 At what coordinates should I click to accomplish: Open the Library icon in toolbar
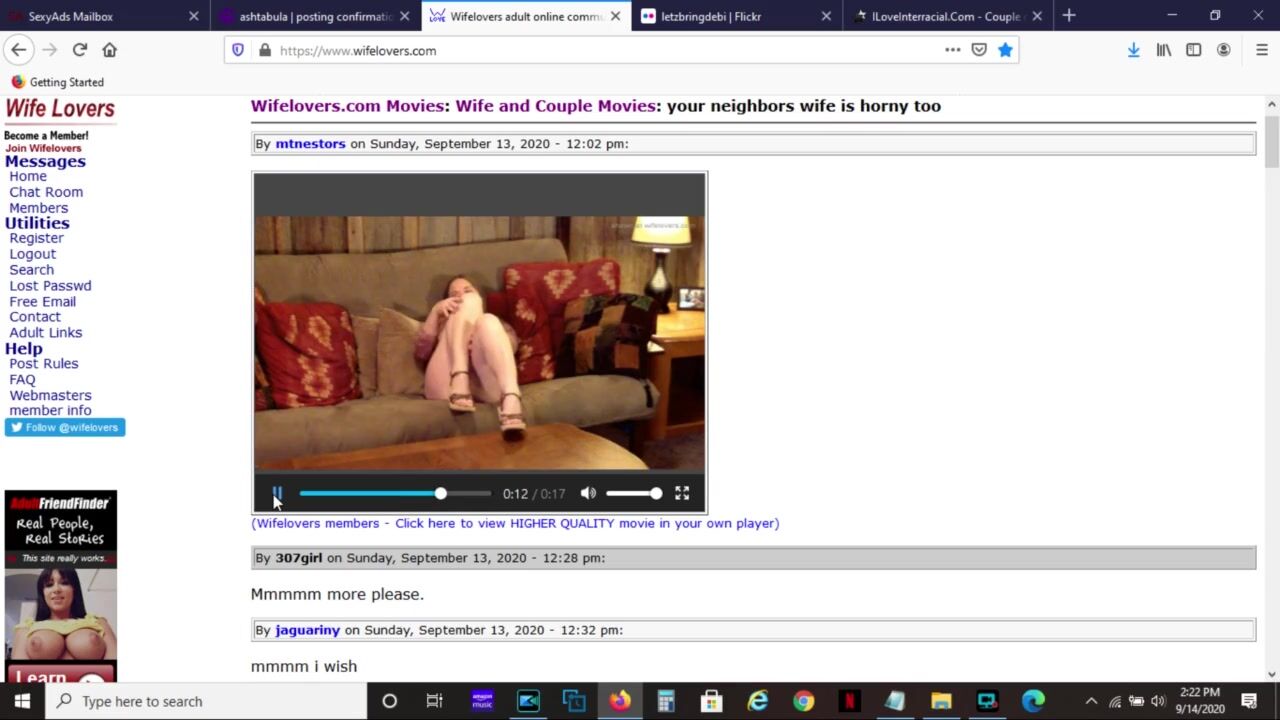tap(1164, 50)
